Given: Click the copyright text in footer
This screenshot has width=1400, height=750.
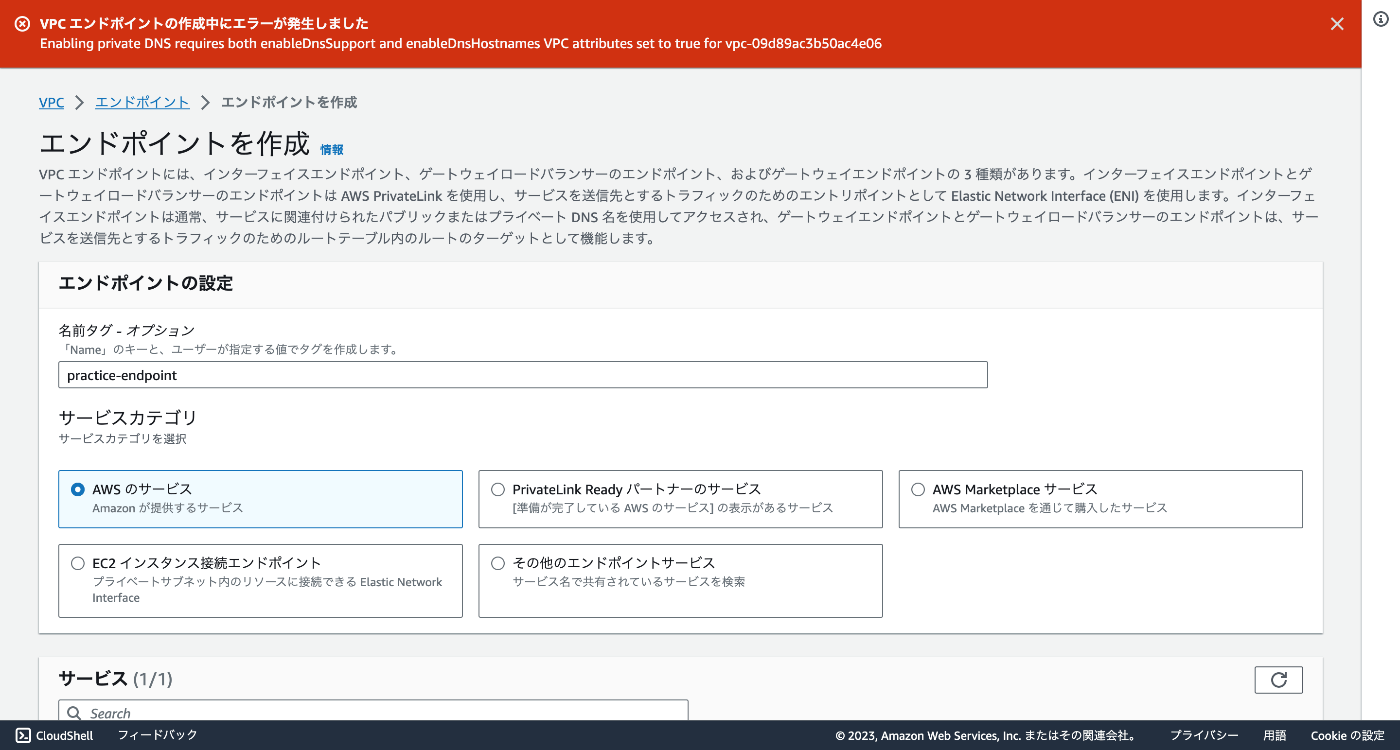Looking at the screenshot, I should [x=986, y=735].
